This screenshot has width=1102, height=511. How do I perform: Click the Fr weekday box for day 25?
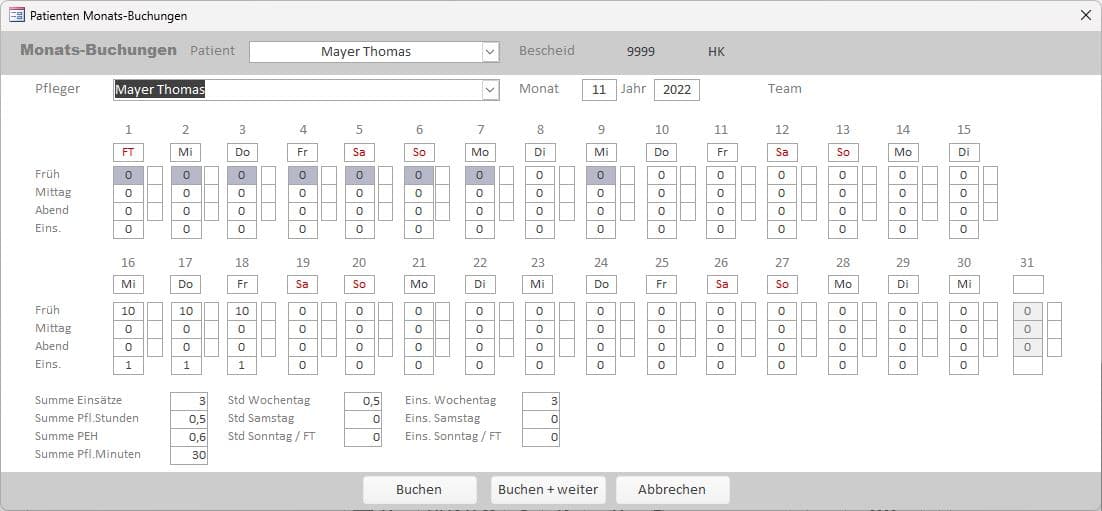[662, 285]
